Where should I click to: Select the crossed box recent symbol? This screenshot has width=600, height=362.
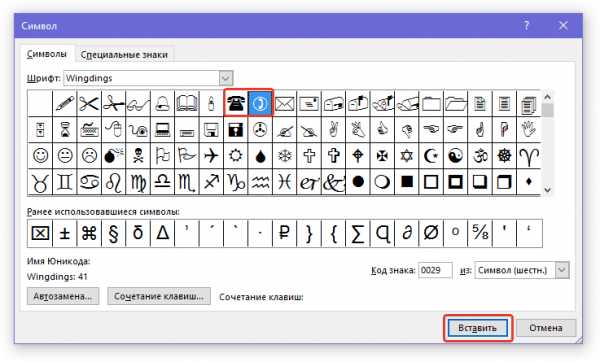point(40,233)
